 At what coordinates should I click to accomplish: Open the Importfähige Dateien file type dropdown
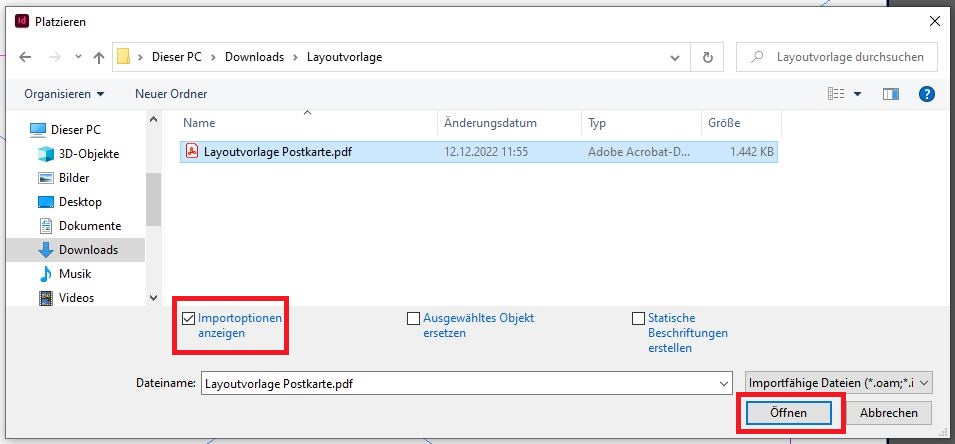[x=838, y=382]
